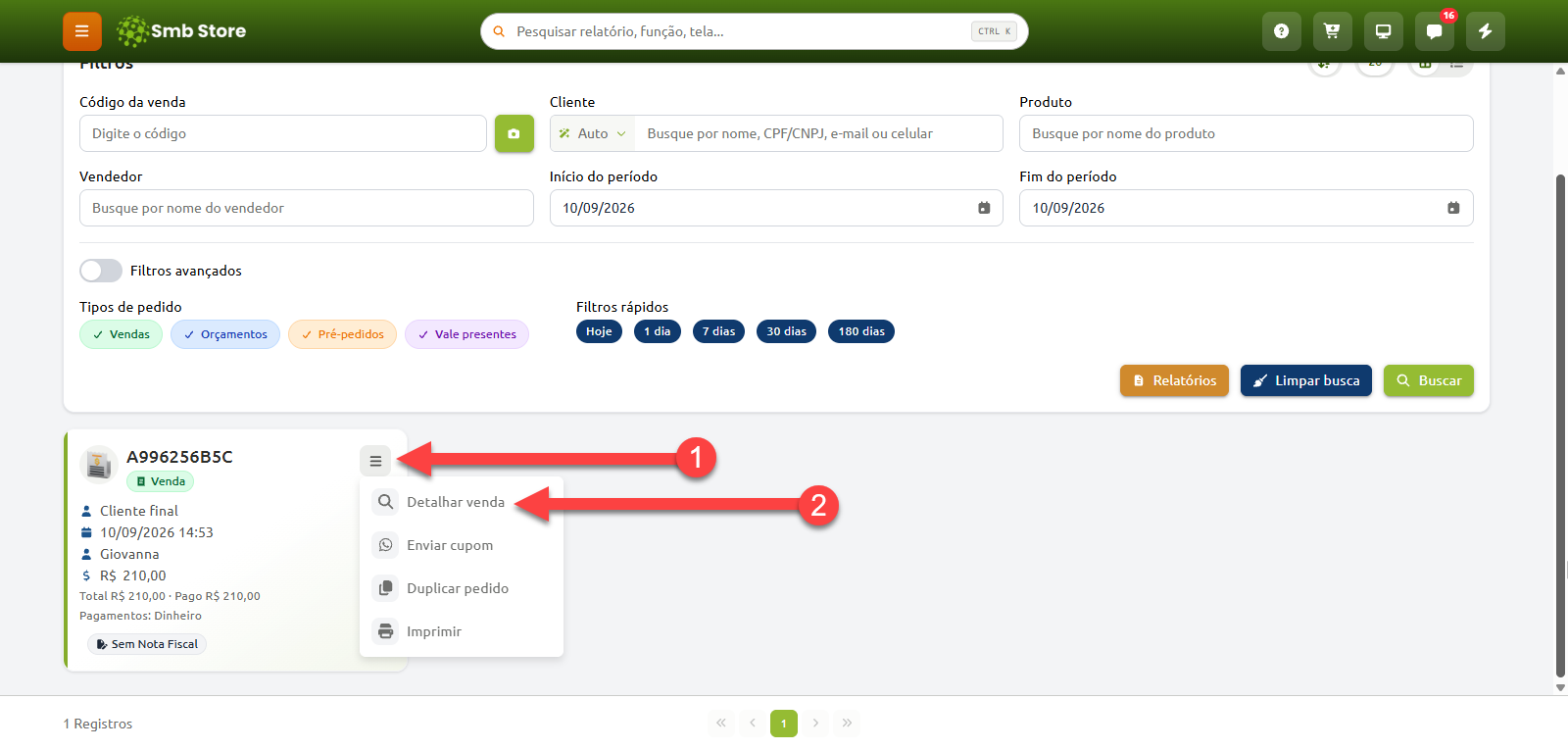Apply the 7 dias quick filter
1568x750 pixels.
coord(718,331)
